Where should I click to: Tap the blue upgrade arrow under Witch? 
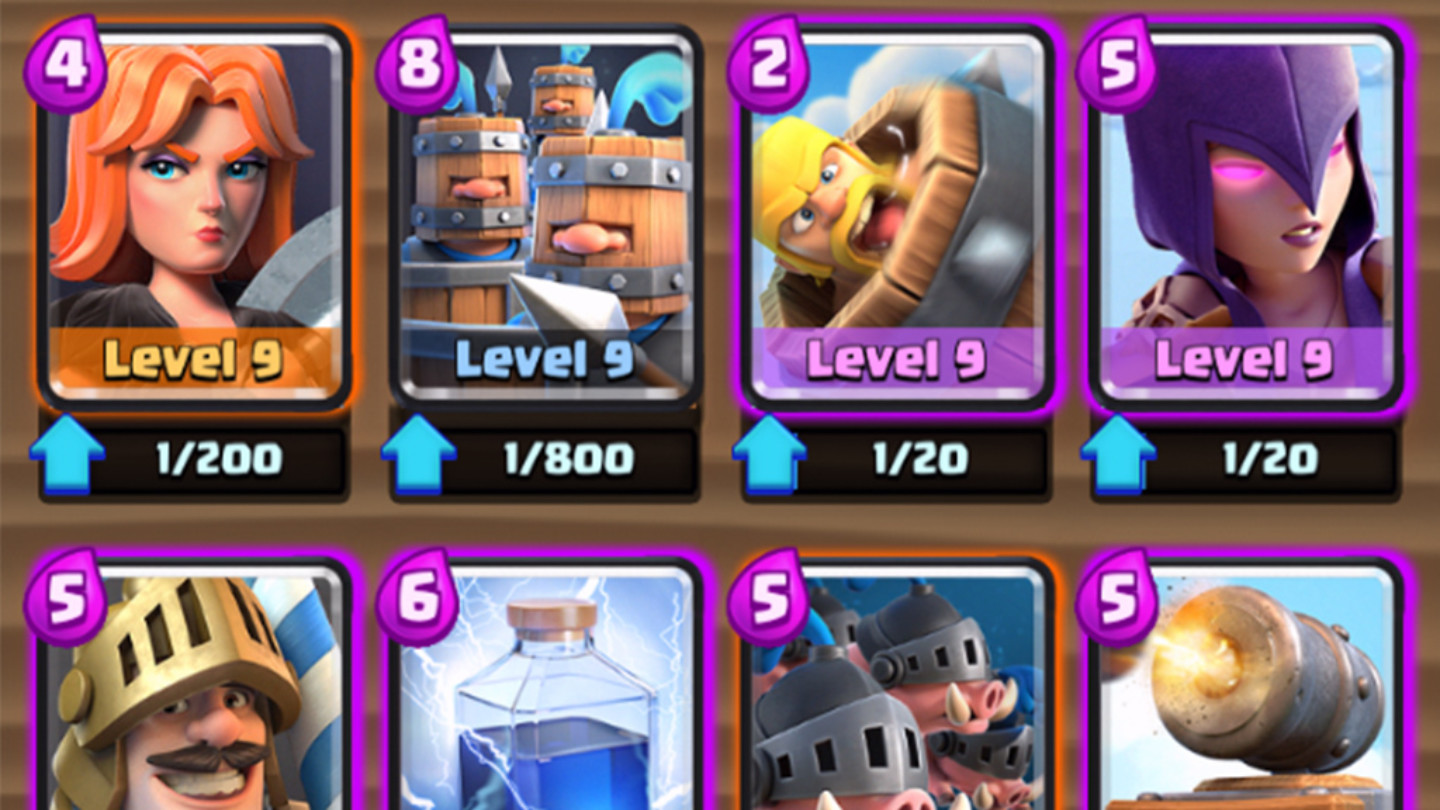(1118, 455)
